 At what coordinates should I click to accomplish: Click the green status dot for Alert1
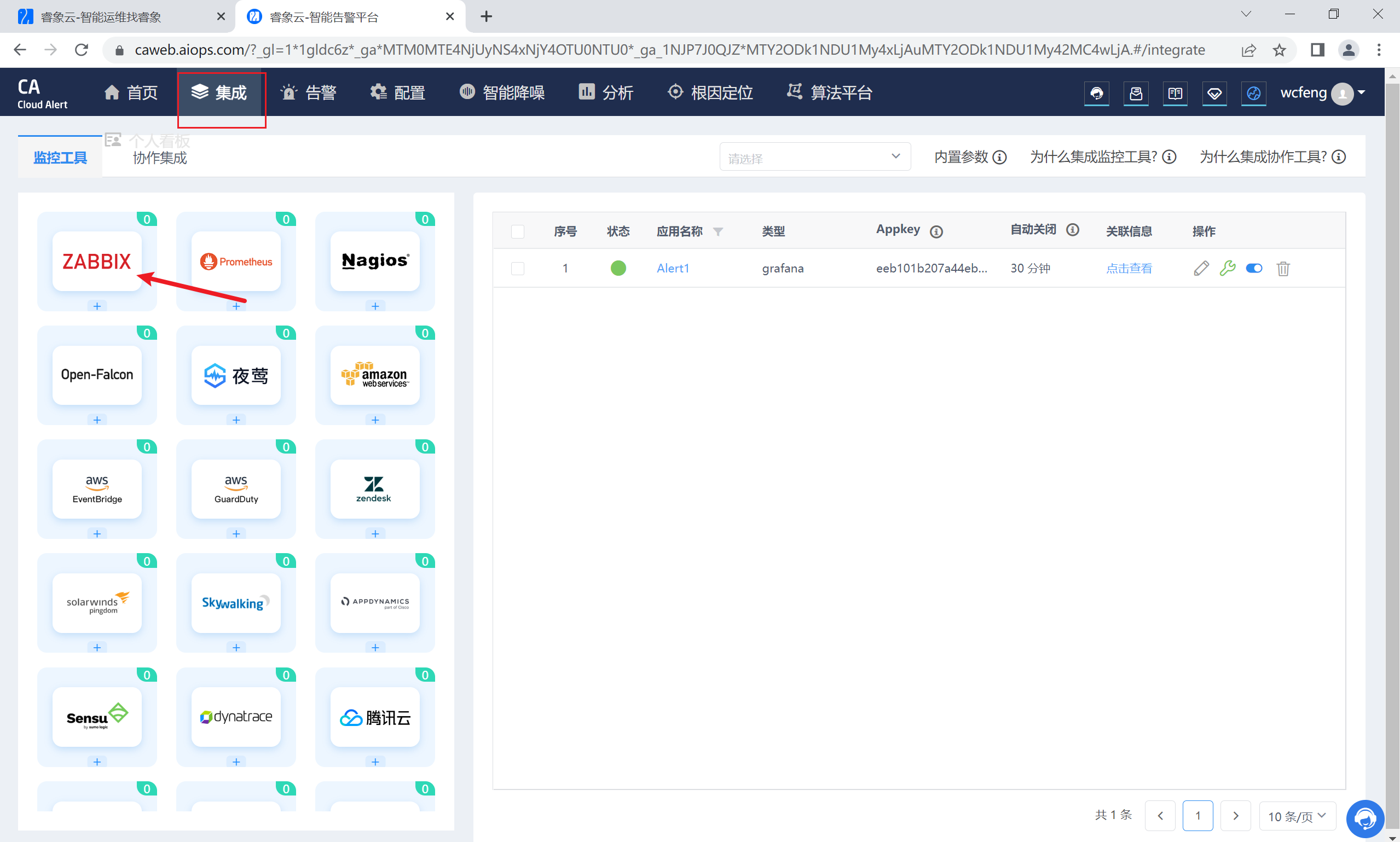coord(618,269)
